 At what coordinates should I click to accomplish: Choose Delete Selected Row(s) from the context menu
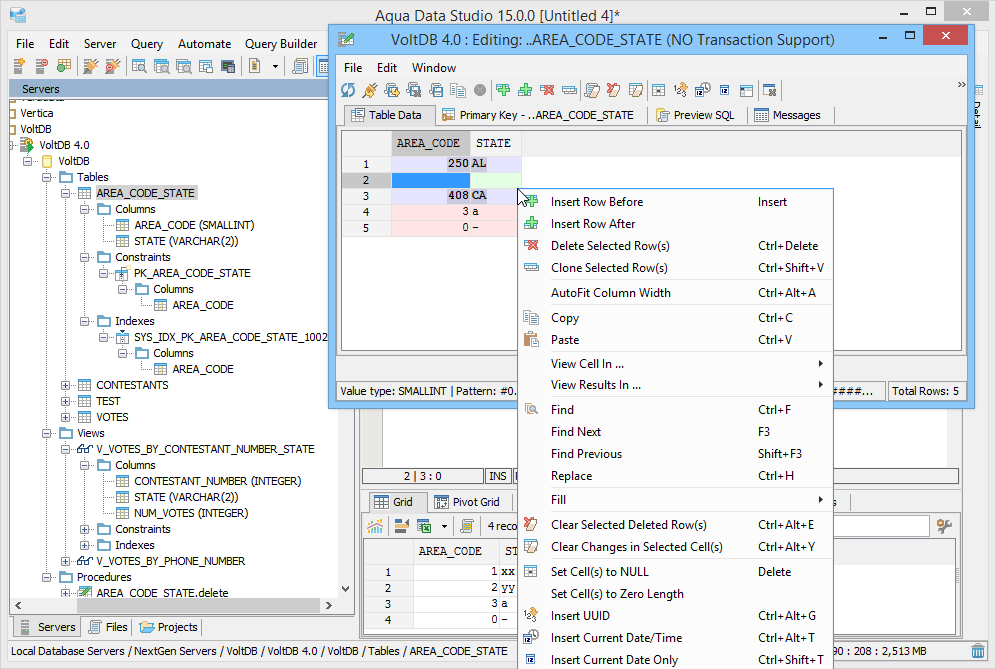675,246
